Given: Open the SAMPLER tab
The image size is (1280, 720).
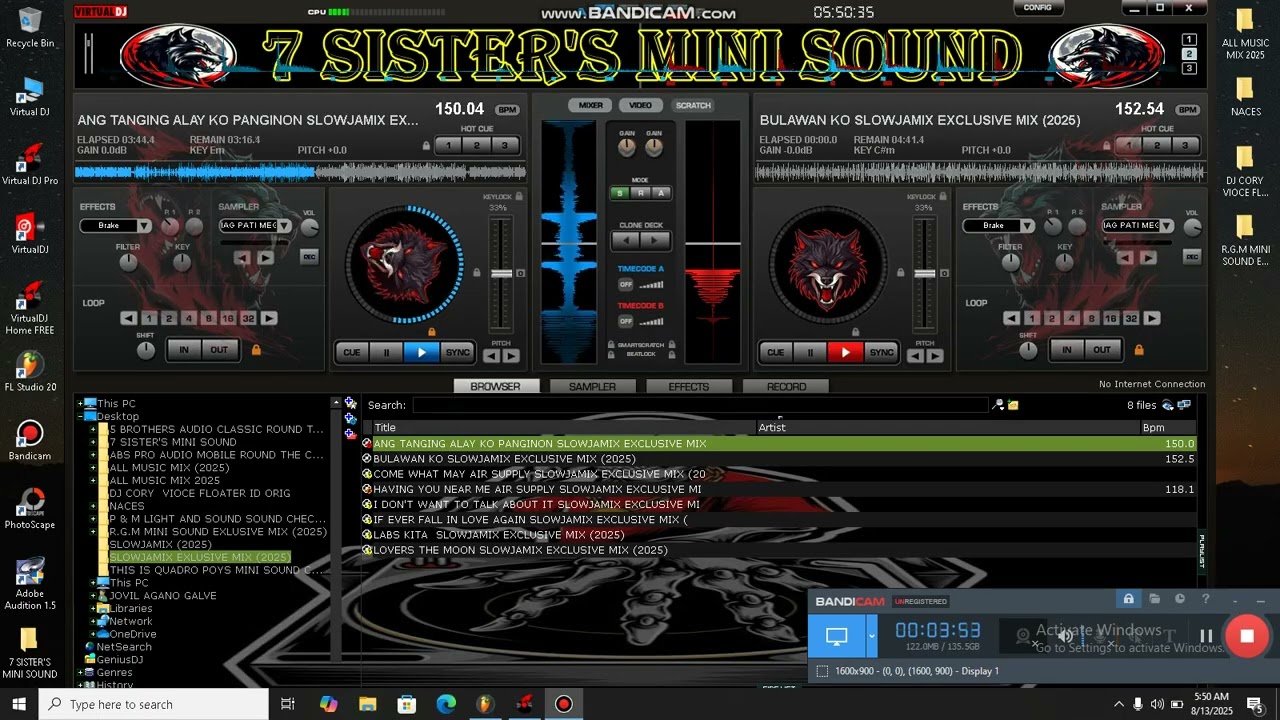Looking at the screenshot, I should pos(592,386).
